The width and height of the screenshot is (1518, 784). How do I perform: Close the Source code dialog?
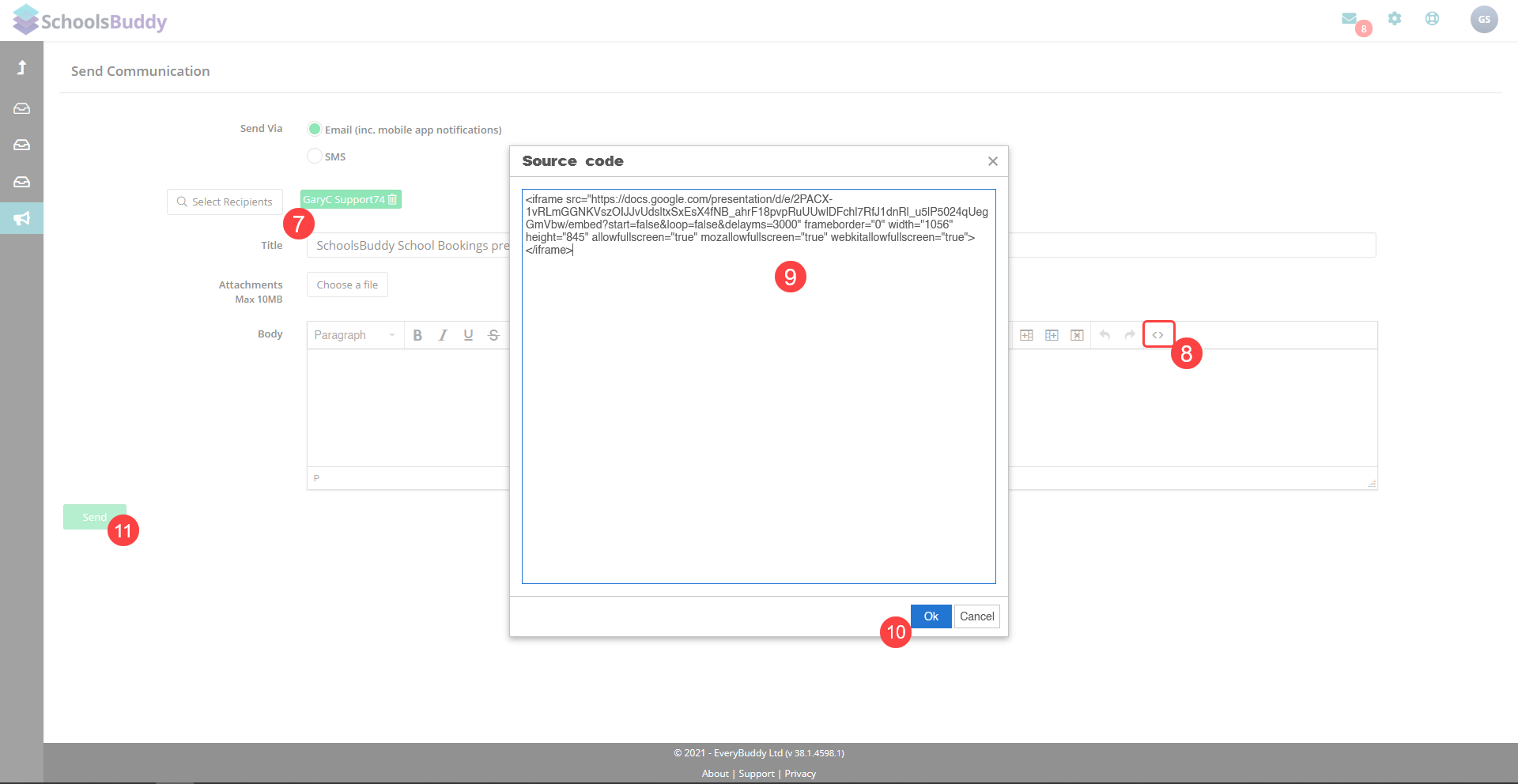coord(993,161)
